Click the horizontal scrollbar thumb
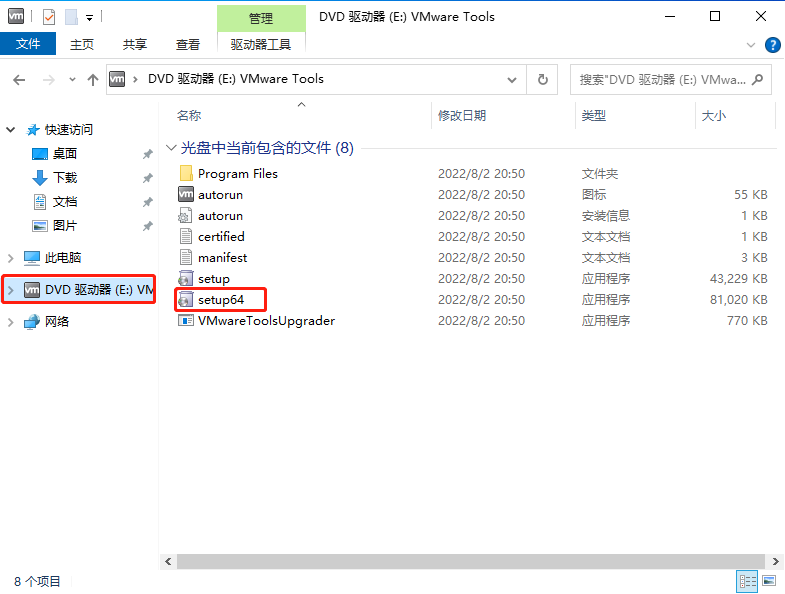 (471, 561)
